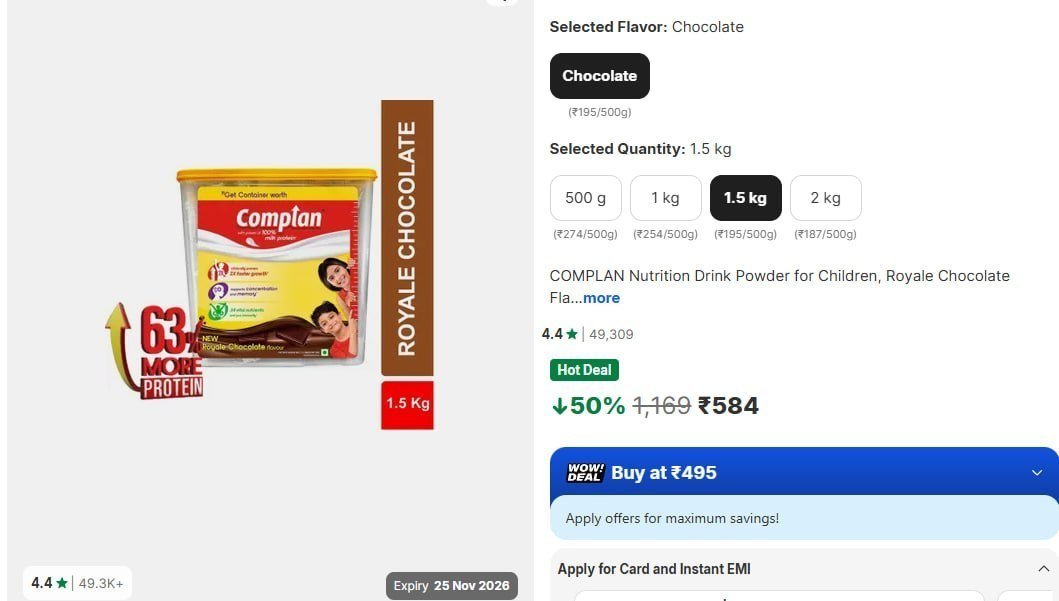The height and width of the screenshot is (601, 1059).
Task: Open the 49,309 ratings count
Action: [x=611, y=334]
